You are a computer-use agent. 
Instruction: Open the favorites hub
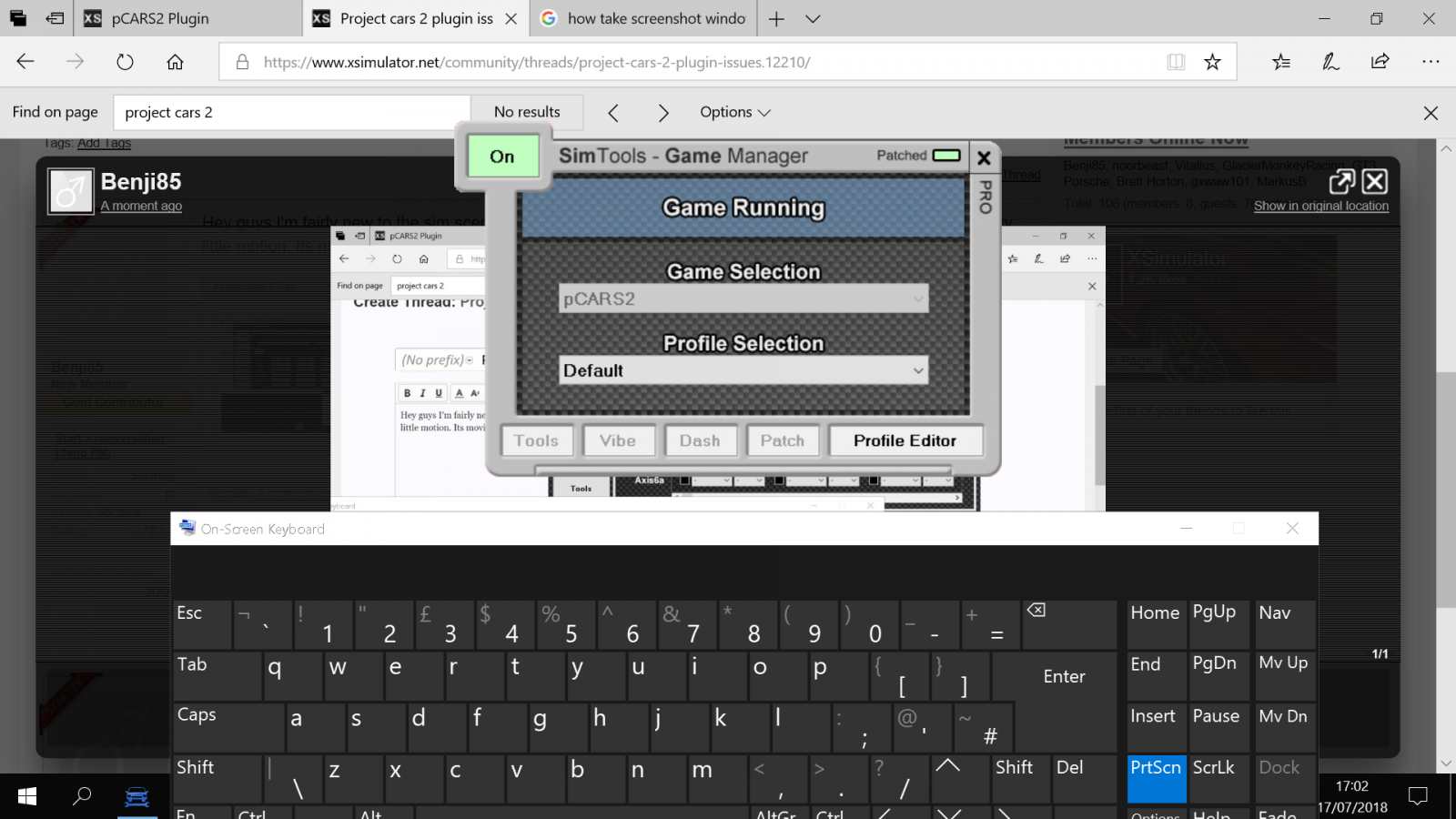[1281, 62]
